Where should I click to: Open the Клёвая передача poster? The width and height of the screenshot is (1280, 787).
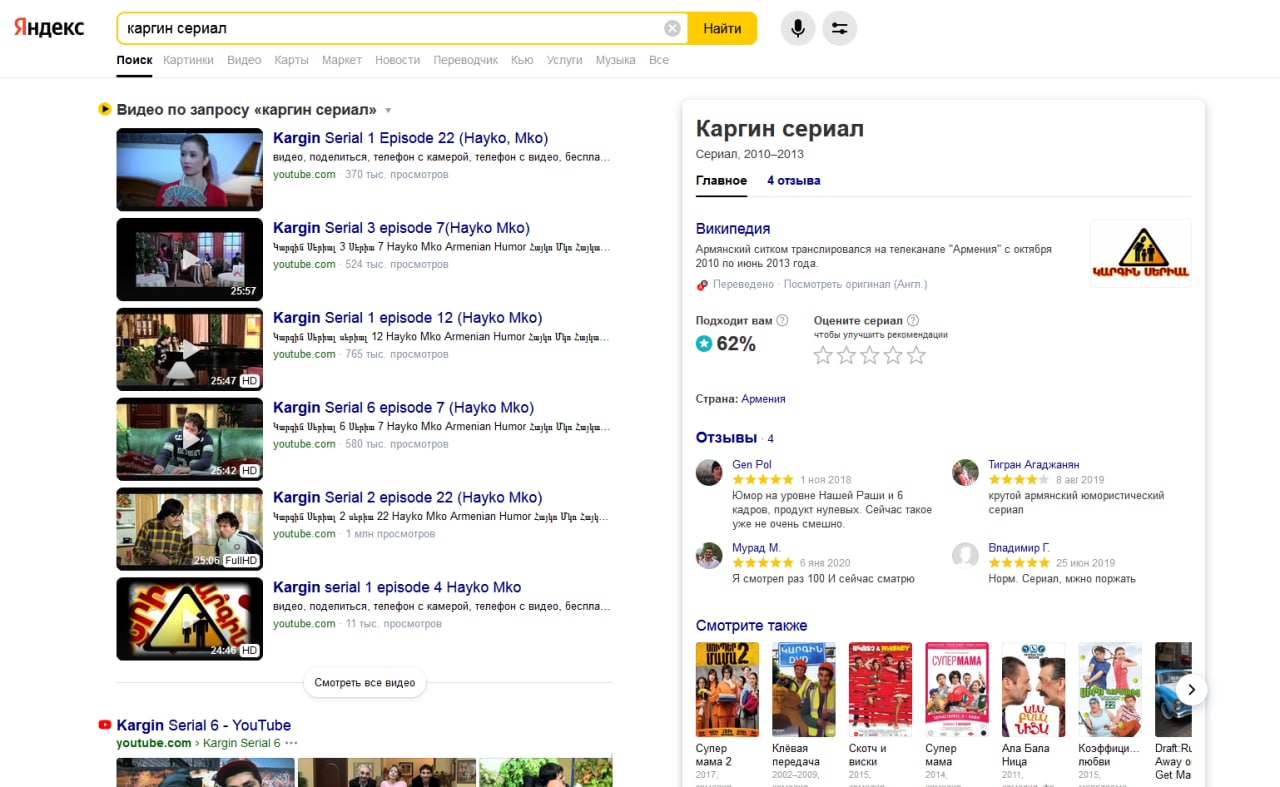coord(804,689)
